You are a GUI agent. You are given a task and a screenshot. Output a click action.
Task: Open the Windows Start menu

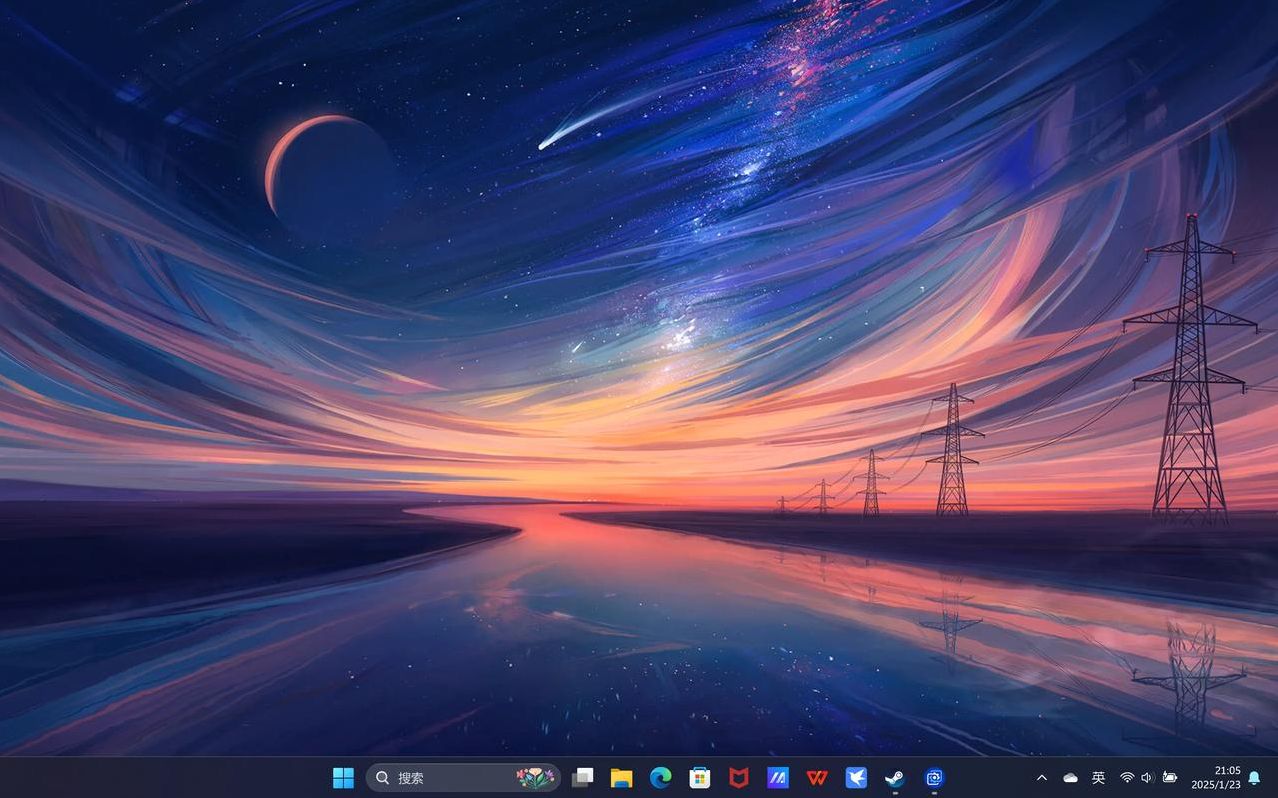[343, 777]
